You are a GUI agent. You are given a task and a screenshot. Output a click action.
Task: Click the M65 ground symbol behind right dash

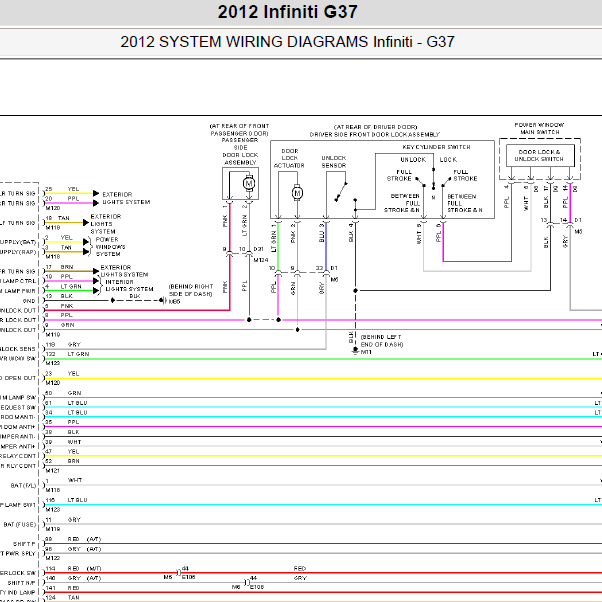pos(164,301)
